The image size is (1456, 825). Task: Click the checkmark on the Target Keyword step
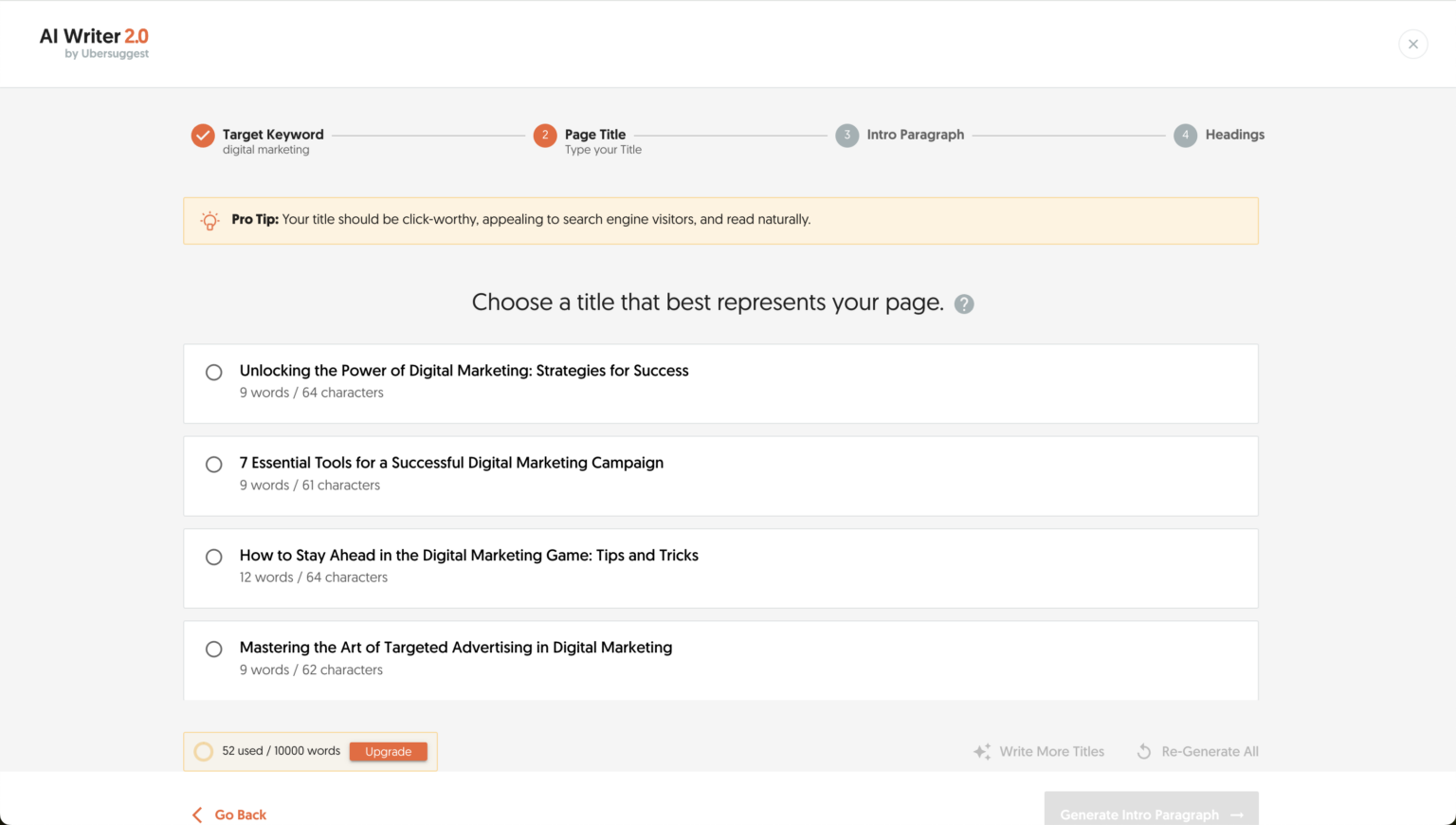coord(202,135)
